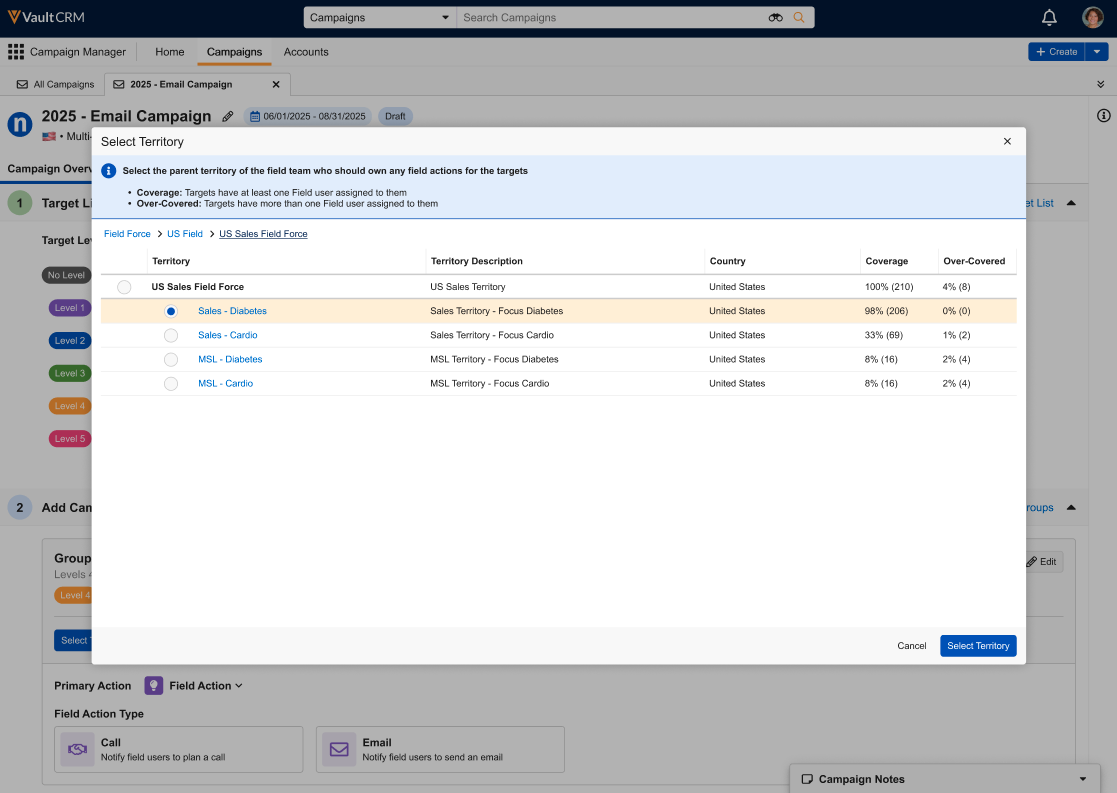Image resolution: width=1117 pixels, height=793 pixels.
Task: Open the app launcher grid icon
Action: point(16,52)
